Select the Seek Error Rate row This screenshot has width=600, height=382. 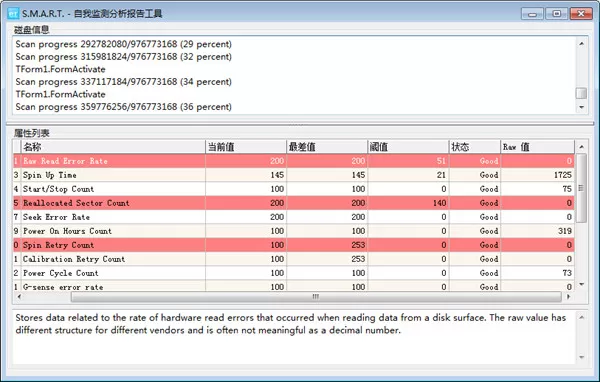(x=293, y=217)
